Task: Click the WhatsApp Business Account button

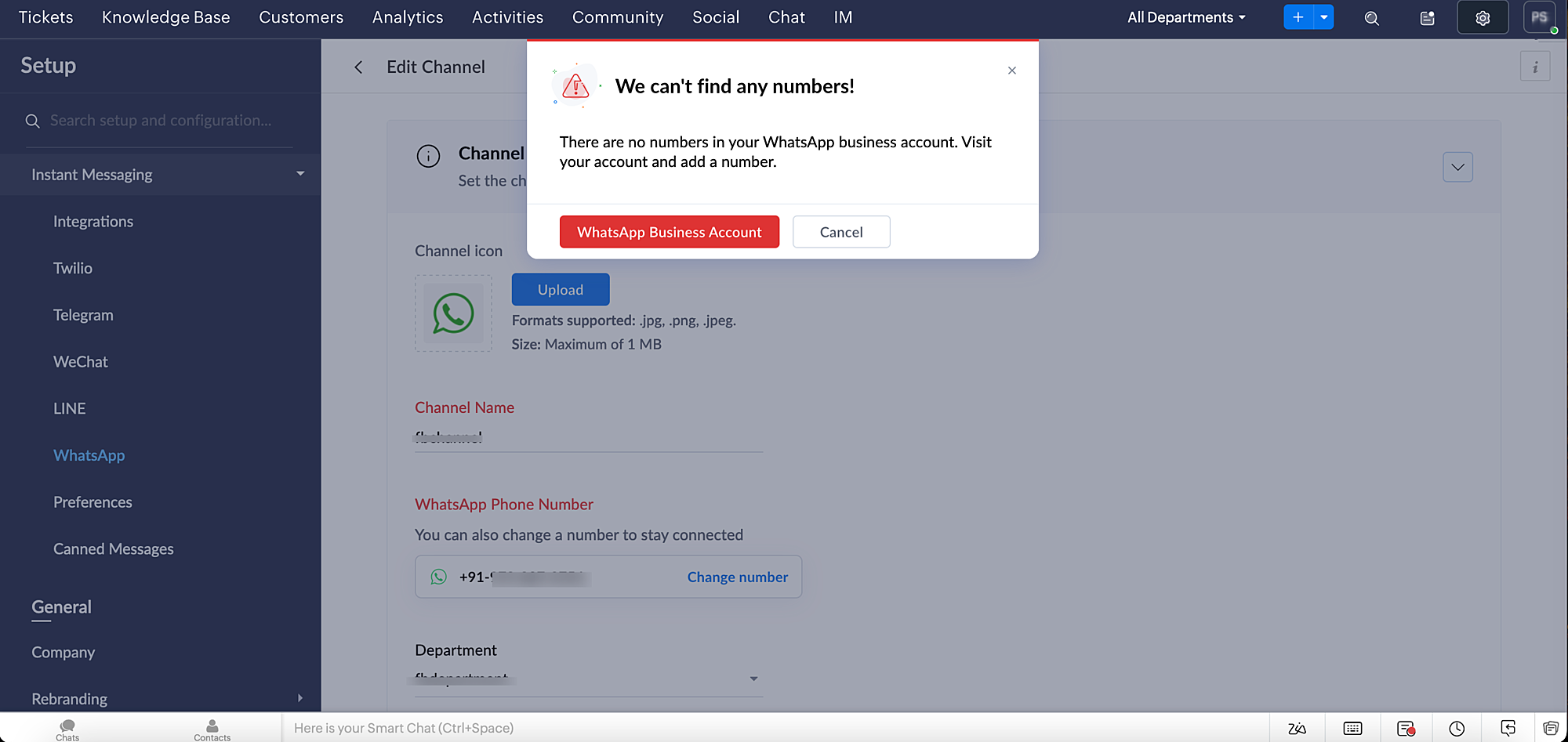Action: pos(670,232)
